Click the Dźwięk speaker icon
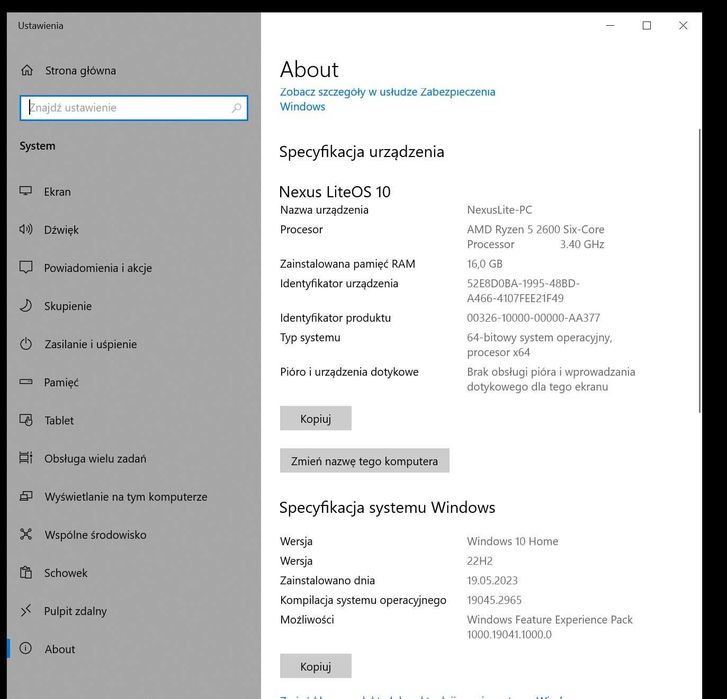The width and height of the screenshot is (727, 699). pos(26,229)
